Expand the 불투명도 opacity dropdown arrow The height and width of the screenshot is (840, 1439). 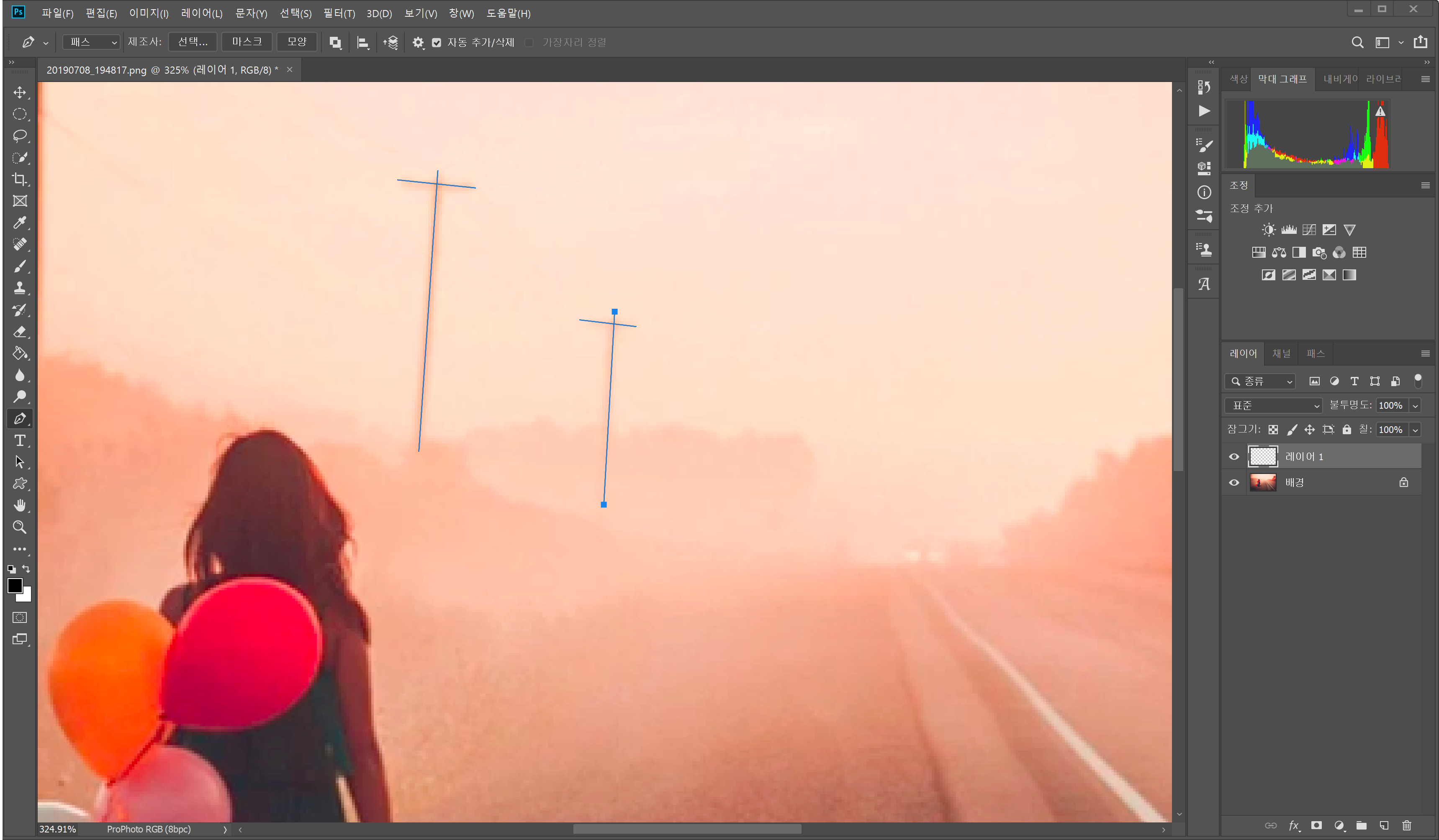[x=1415, y=406]
